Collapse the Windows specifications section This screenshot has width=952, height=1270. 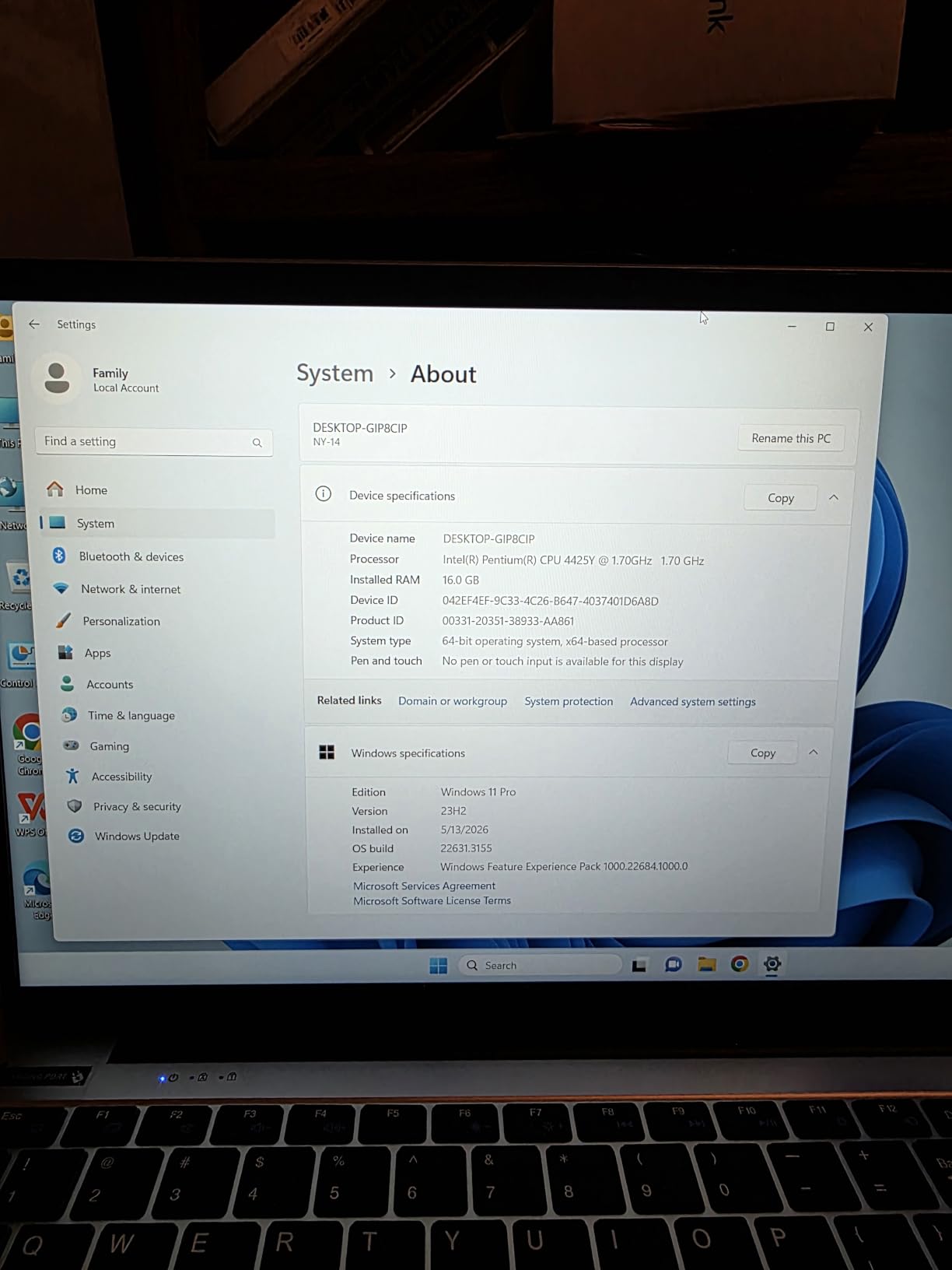click(x=814, y=753)
